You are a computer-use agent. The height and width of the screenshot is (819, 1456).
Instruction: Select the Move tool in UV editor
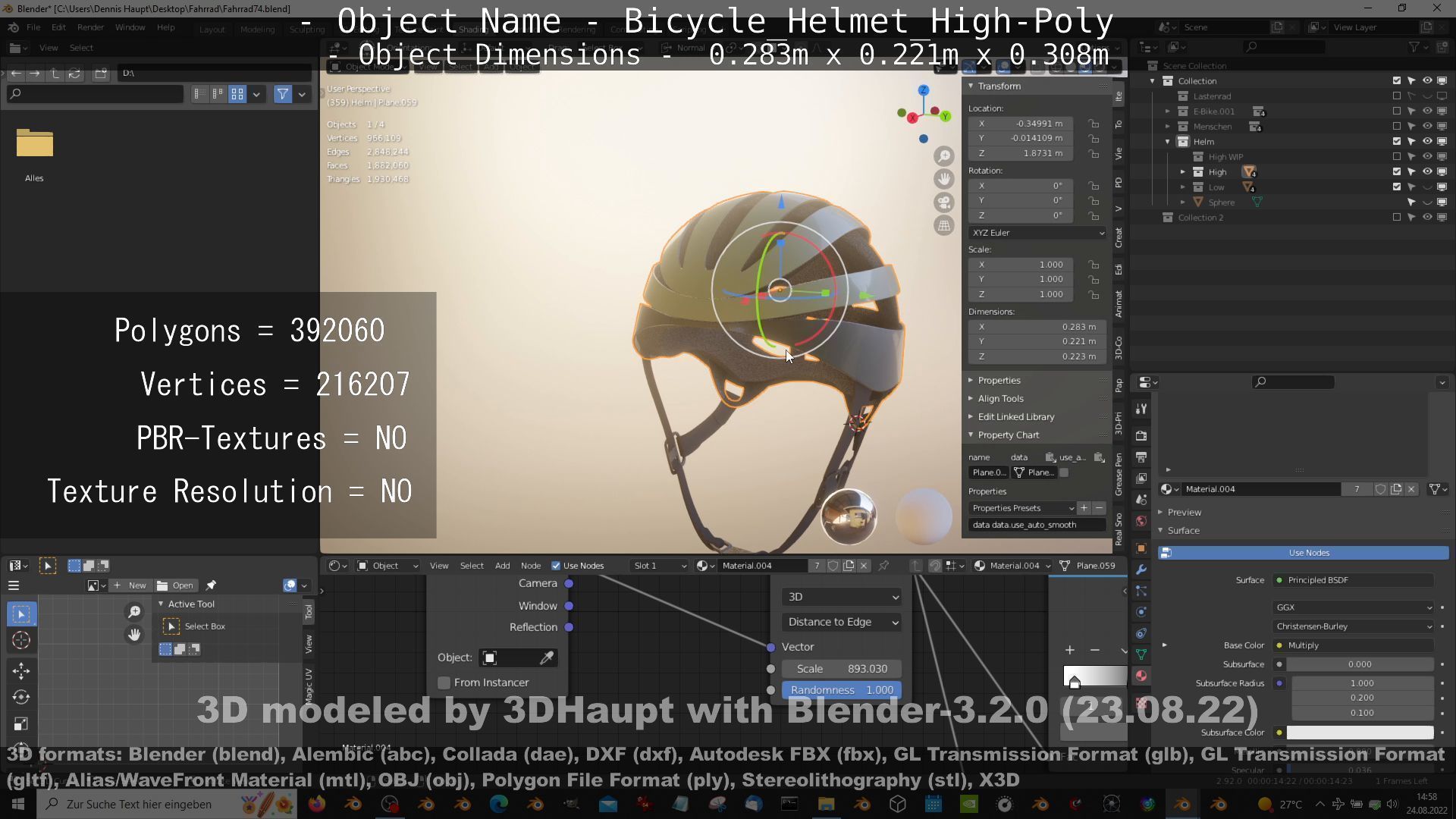click(21, 670)
